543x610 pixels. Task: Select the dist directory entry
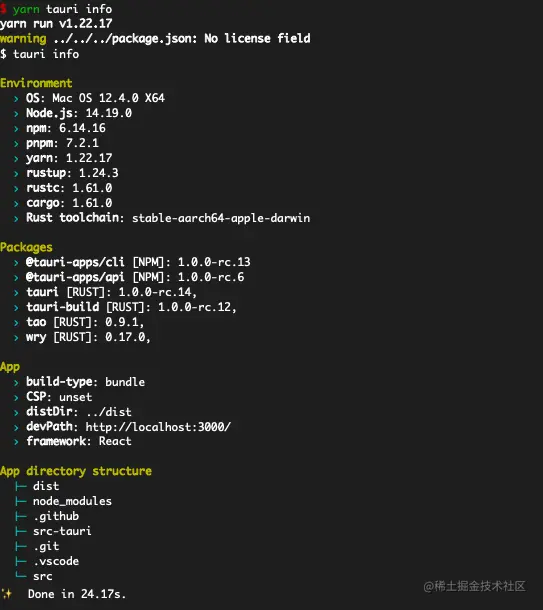[46, 486]
